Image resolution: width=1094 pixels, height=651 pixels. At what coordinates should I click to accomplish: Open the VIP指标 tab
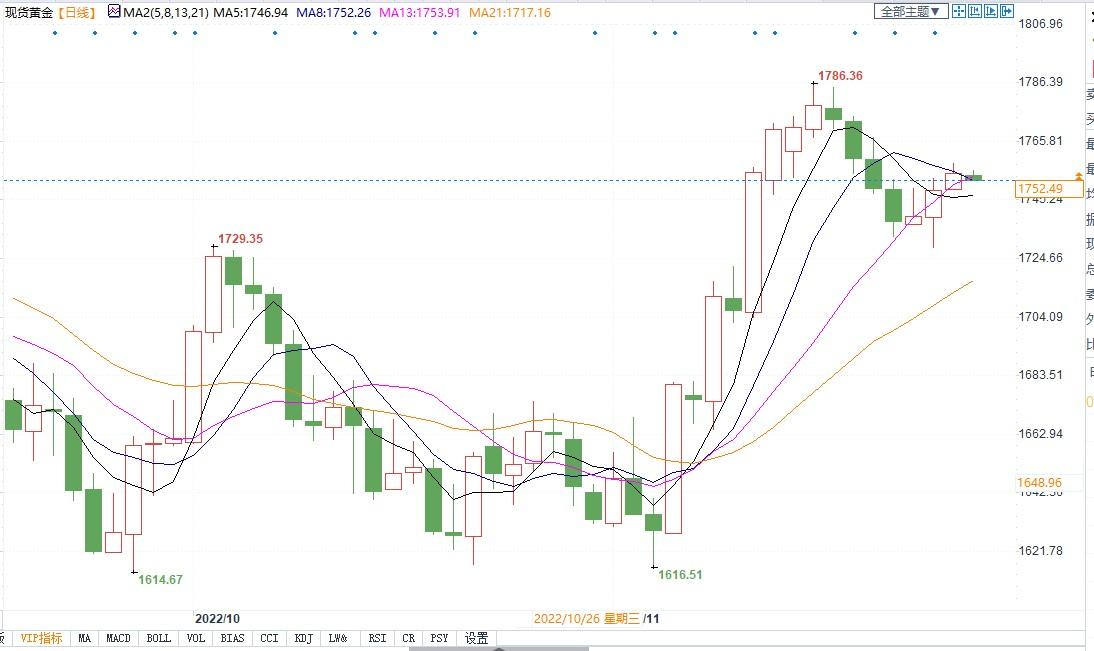coord(41,638)
